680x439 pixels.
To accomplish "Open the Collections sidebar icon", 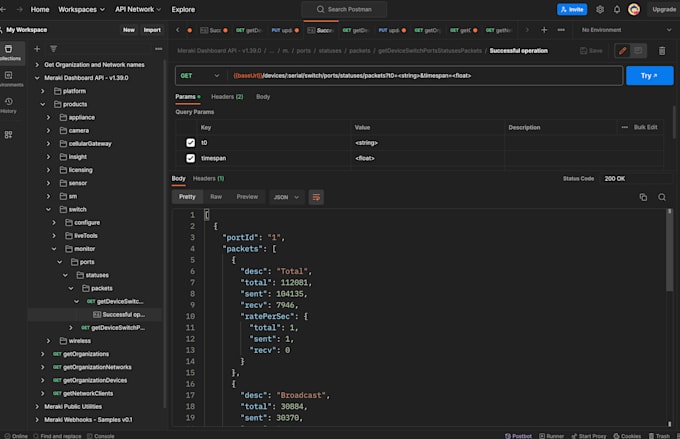I will click(x=9, y=52).
